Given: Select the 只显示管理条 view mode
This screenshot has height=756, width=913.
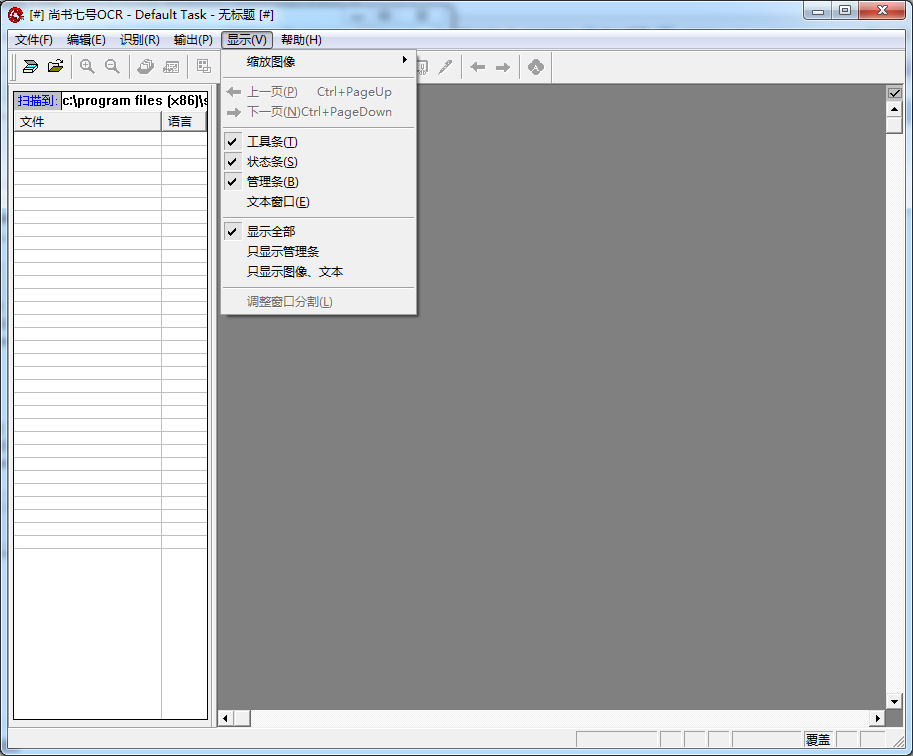Looking at the screenshot, I should tap(319, 252).
